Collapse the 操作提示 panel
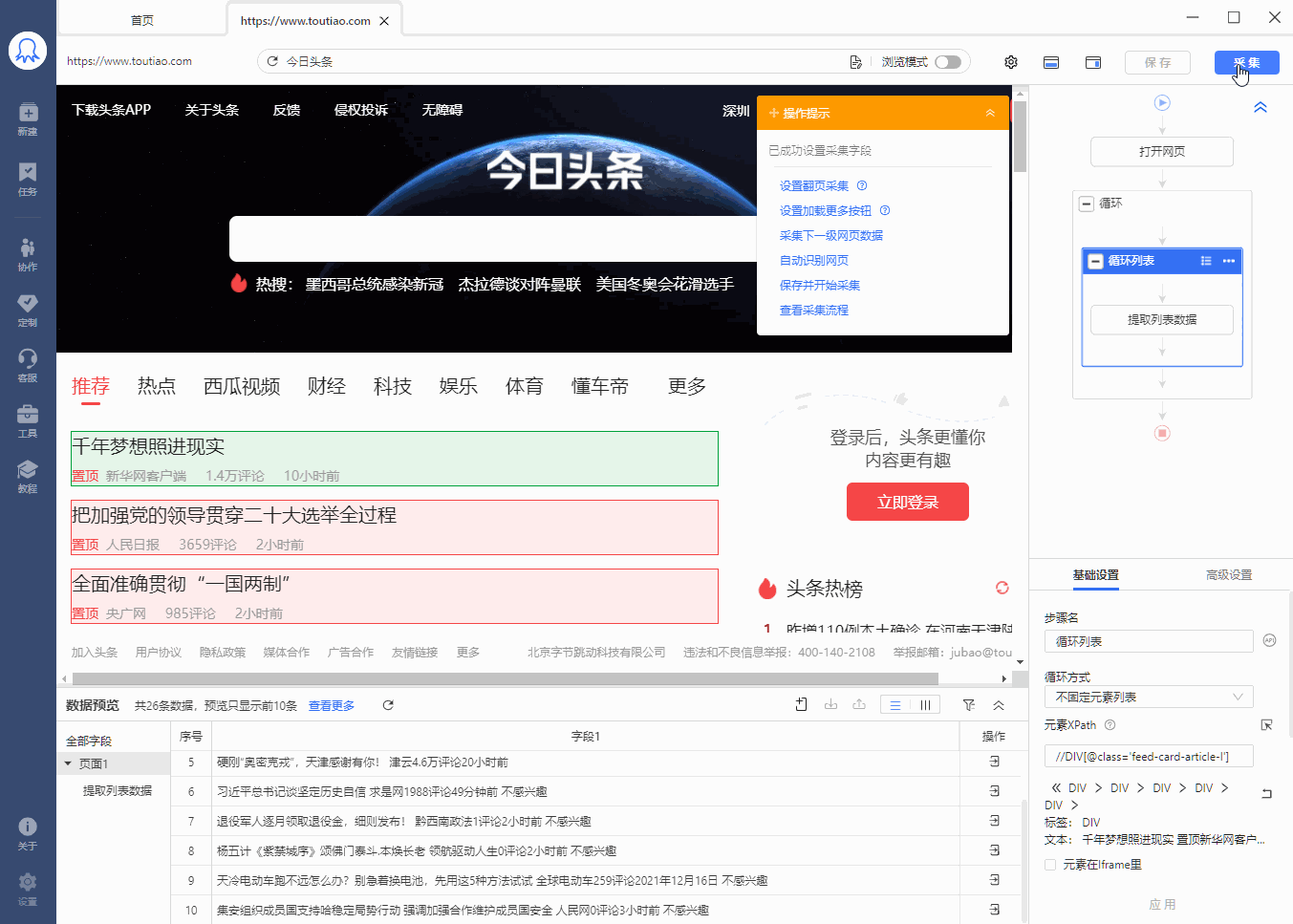The image size is (1293, 924). 990,113
